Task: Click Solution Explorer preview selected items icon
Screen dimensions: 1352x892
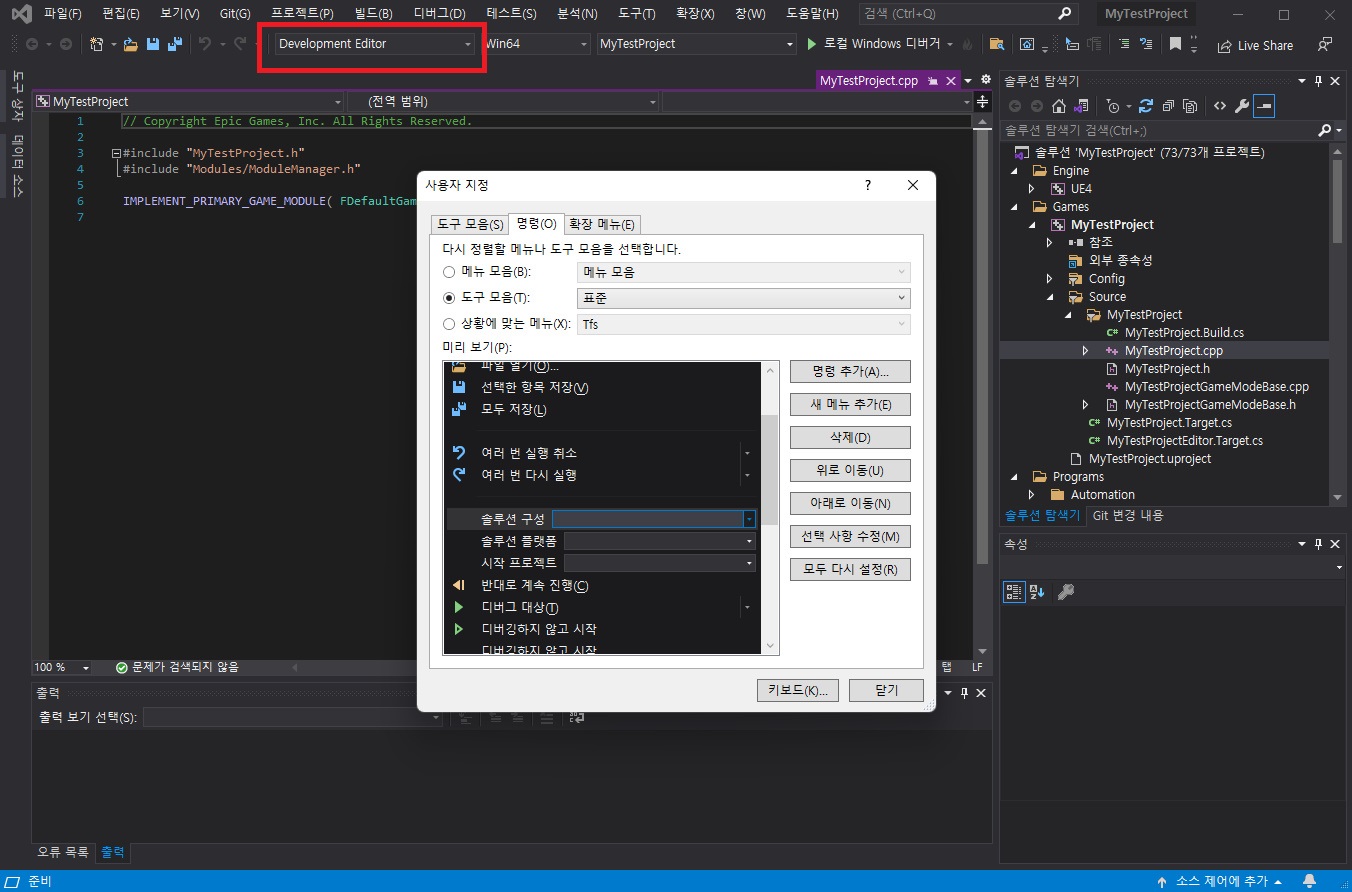Action: point(1264,106)
